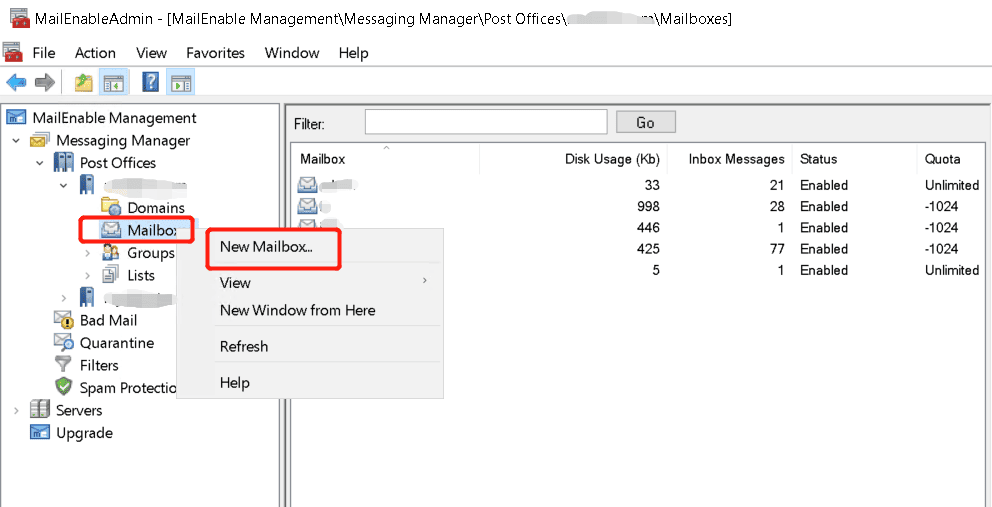Select the Bad Mail icon in tree
This screenshot has height=507, width=992.
point(63,320)
